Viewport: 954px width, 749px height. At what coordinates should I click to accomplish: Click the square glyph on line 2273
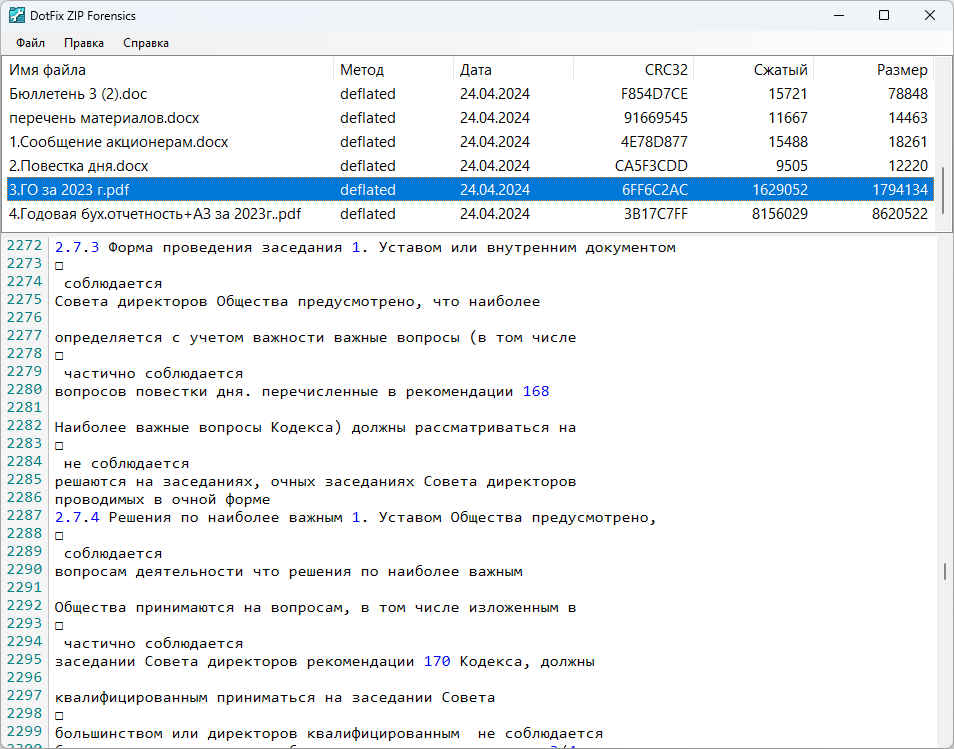59,266
